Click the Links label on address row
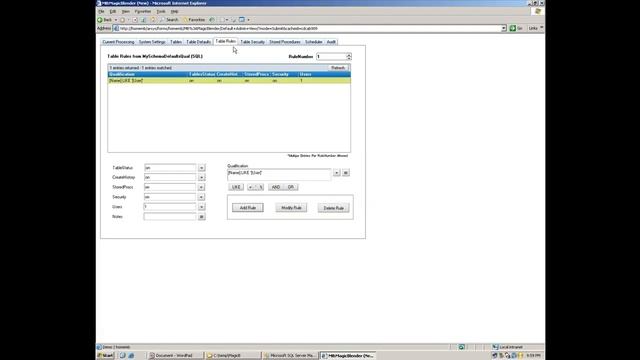Image resolution: width=640 pixels, height=360 pixels. [x=533, y=28]
